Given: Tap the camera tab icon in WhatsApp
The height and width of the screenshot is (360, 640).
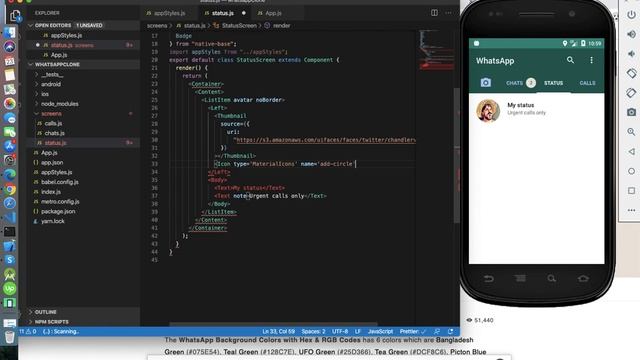Looking at the screenshot, I should [x=486, y=83].
